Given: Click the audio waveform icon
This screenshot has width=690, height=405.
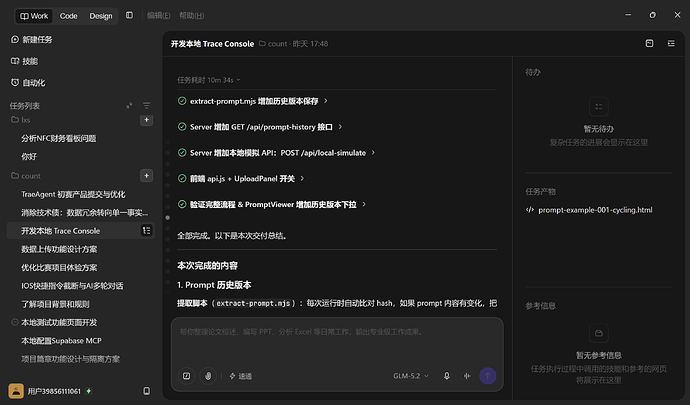Looking at the screenshot, I should point(467,376).
